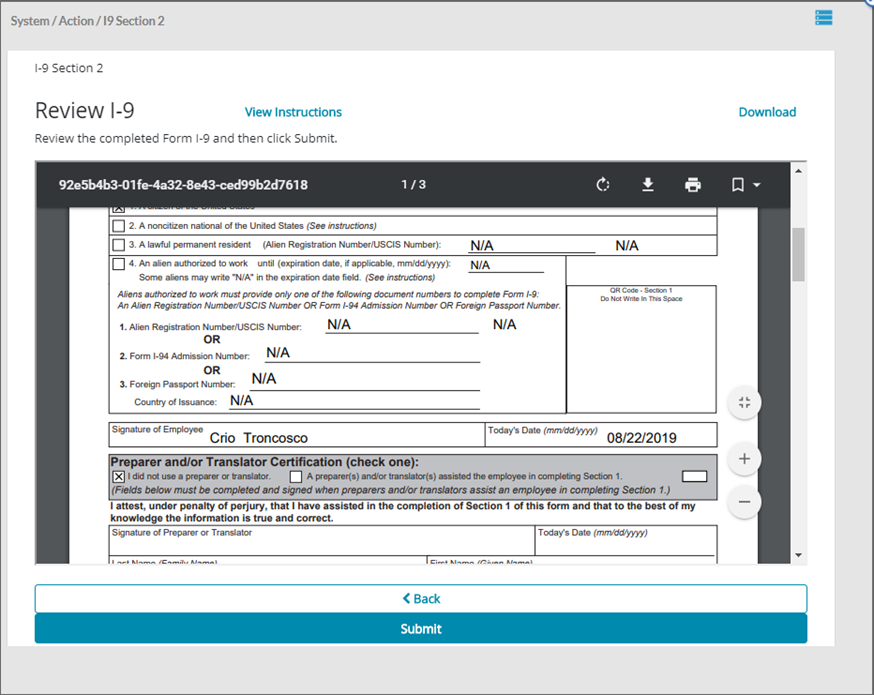The height and width of the screenshot is (695, 874).
Task: Click the Signature of Preparer or Translator field
Action: pyautogui.click(x=322, y=541)
